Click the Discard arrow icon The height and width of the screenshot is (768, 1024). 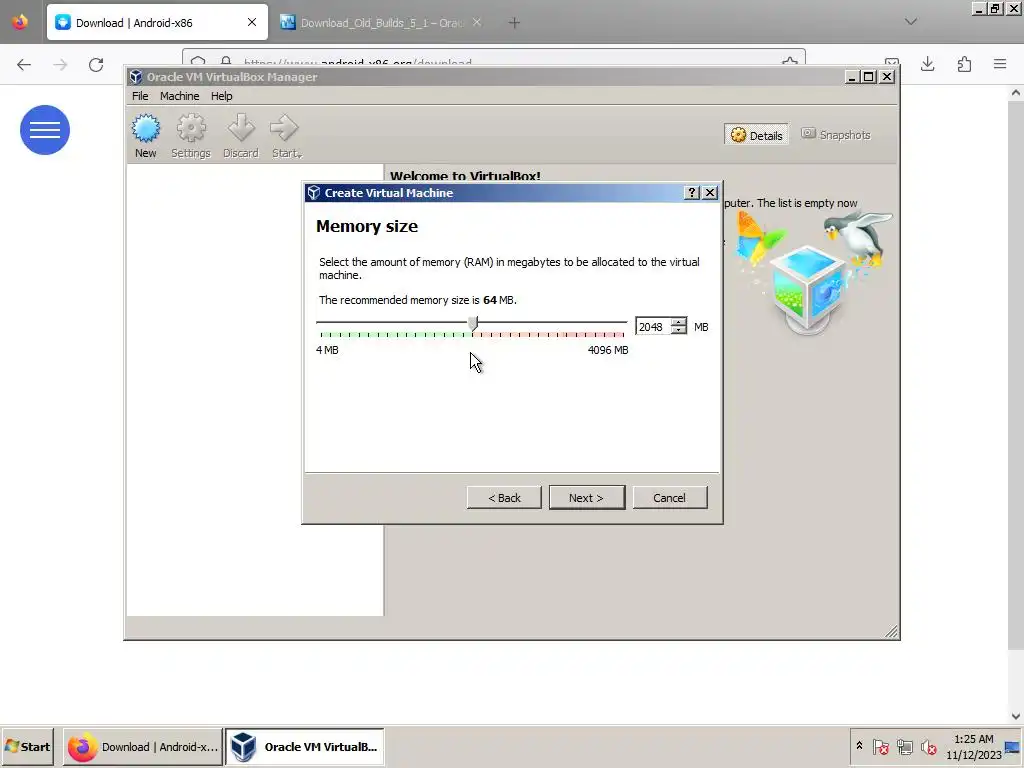point(241,136)
